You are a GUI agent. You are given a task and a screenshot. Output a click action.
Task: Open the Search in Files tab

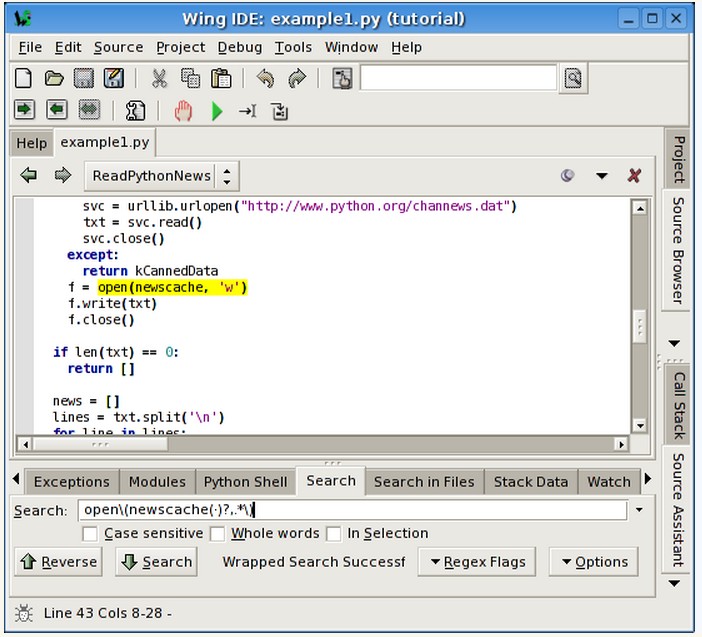tap(424, 482)
